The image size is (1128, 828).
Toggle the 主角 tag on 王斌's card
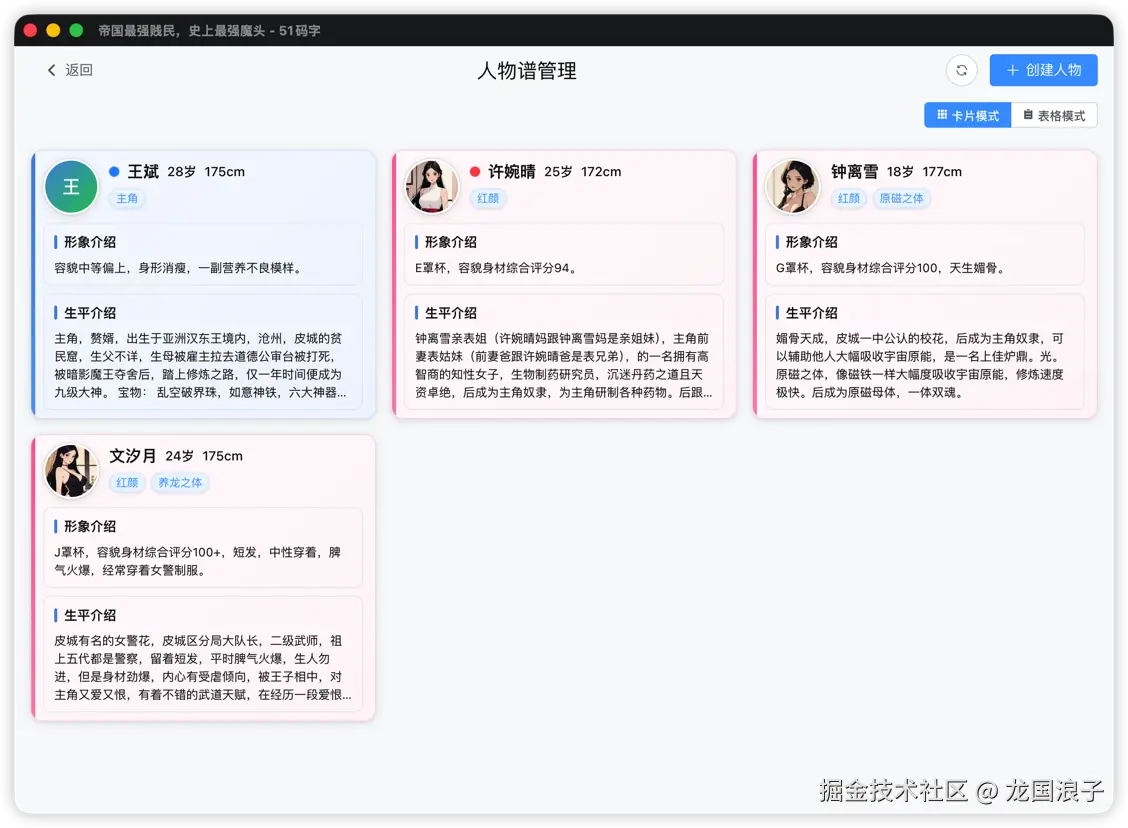(x=126, y=198)
